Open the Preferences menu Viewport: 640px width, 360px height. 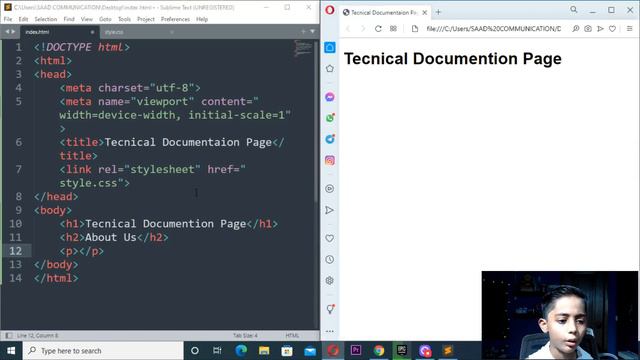(175, 19)
